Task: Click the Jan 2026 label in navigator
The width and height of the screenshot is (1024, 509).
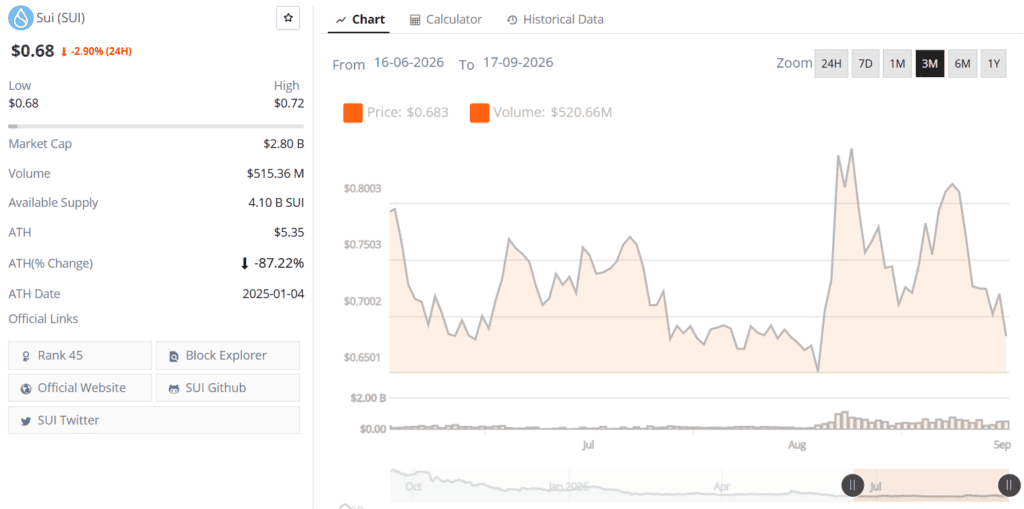Action: pos(569,487)
